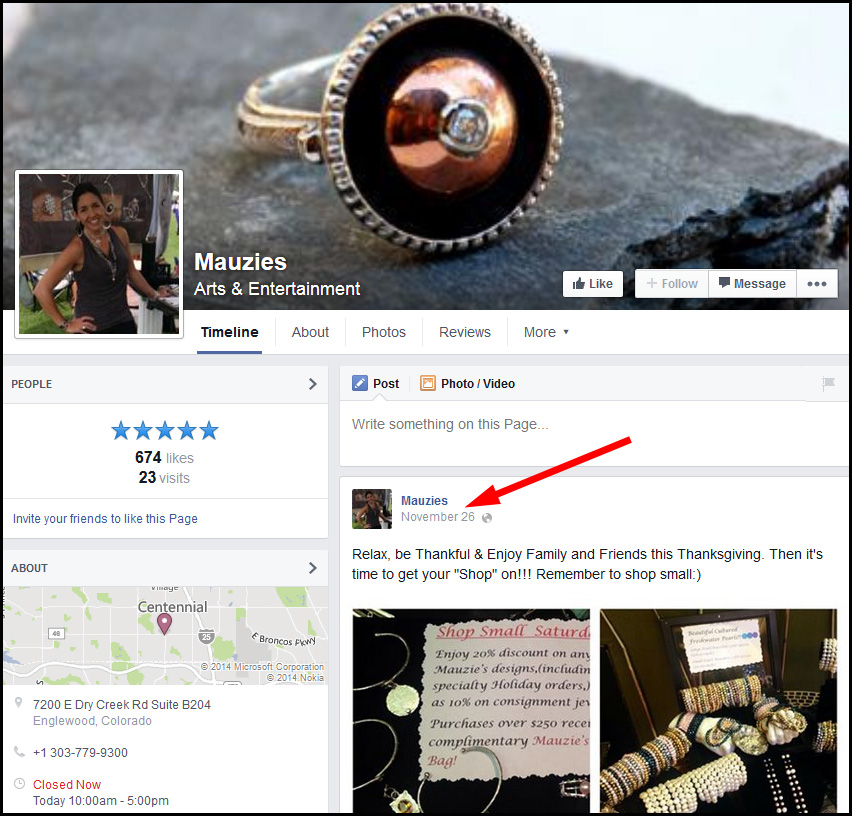Screen dimensions: 852x816
Task: Click the address location pin icon
Action: (x=18, y=703)
